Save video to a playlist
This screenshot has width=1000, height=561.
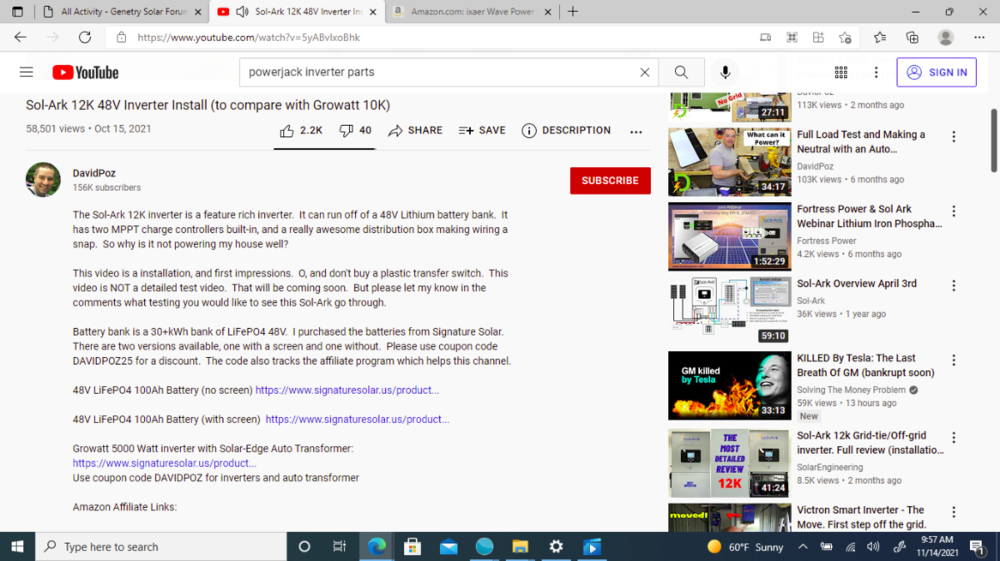click(482, 131)
